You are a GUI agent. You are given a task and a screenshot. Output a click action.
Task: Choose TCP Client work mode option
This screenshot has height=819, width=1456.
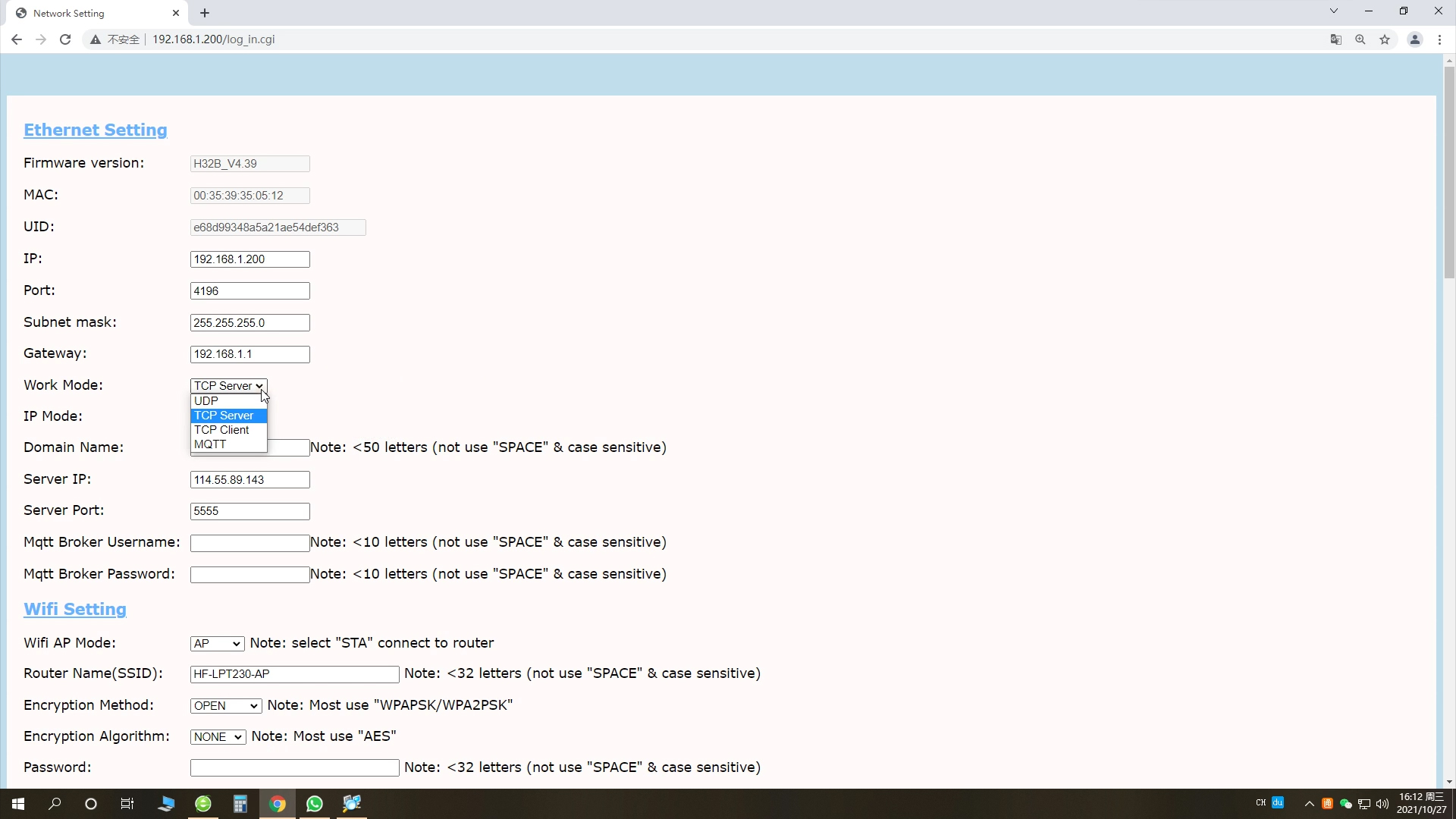[x=221, y=430]
